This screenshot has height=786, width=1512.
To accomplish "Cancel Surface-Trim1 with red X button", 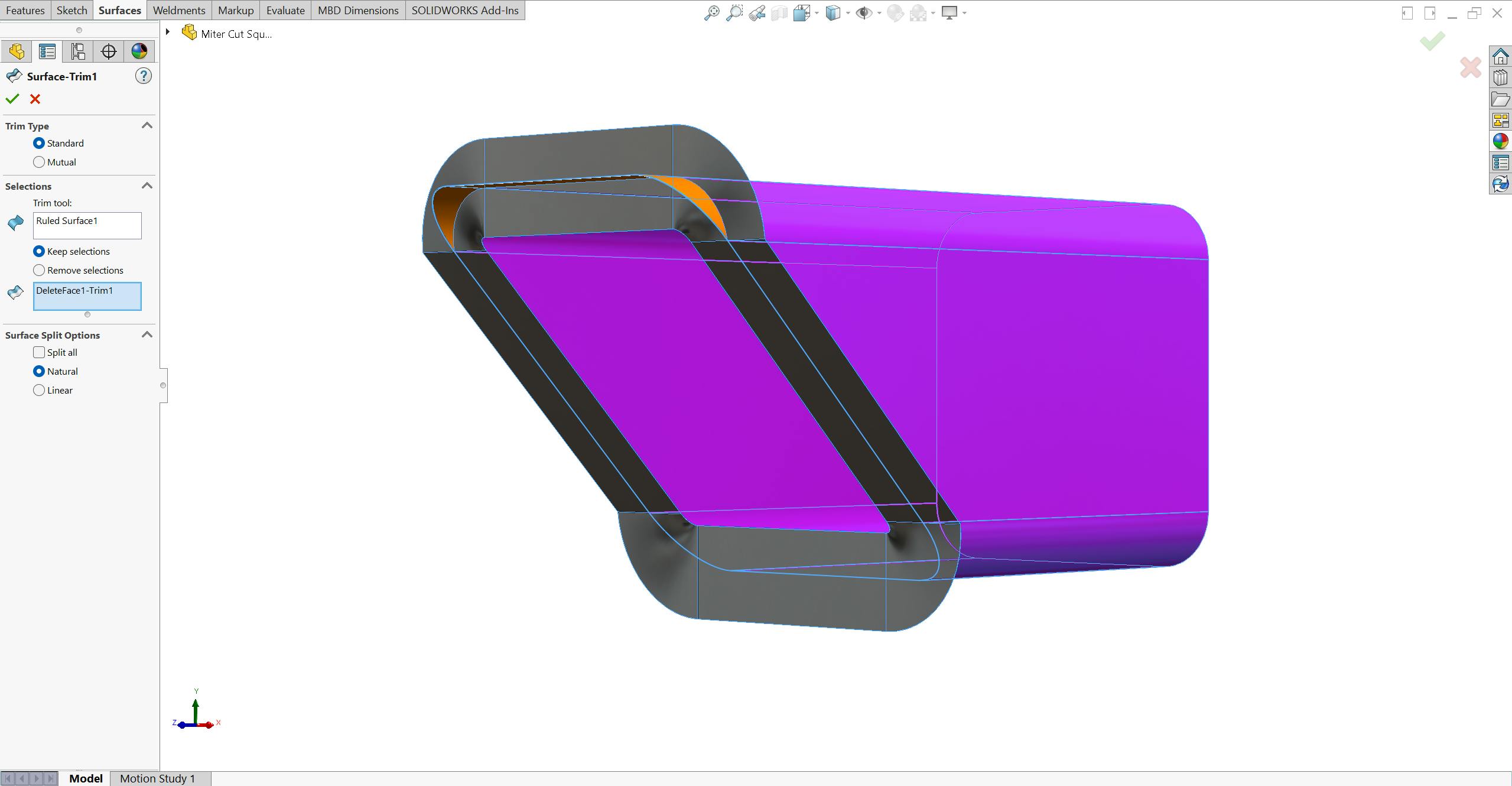I will pyautogui.click(x=35, y=99).
